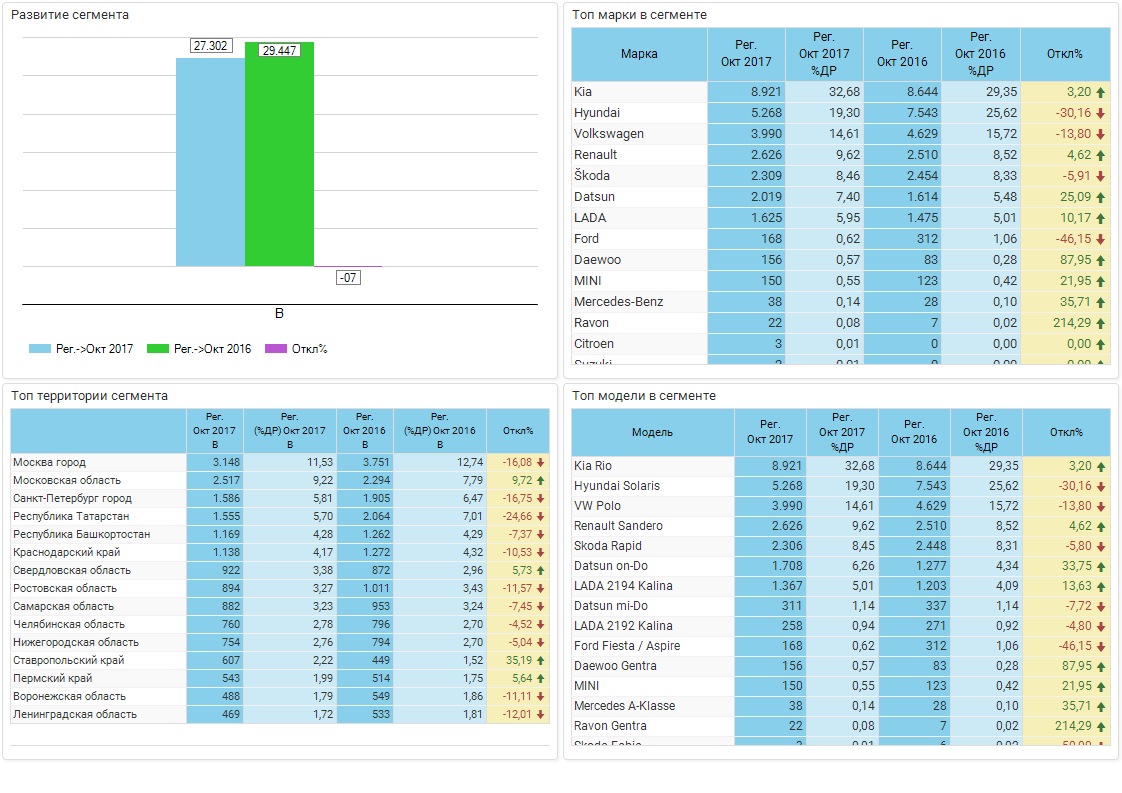
Task: Click Откл% header in the territories table
Action: pyautogui.click(x=518, y=431)
